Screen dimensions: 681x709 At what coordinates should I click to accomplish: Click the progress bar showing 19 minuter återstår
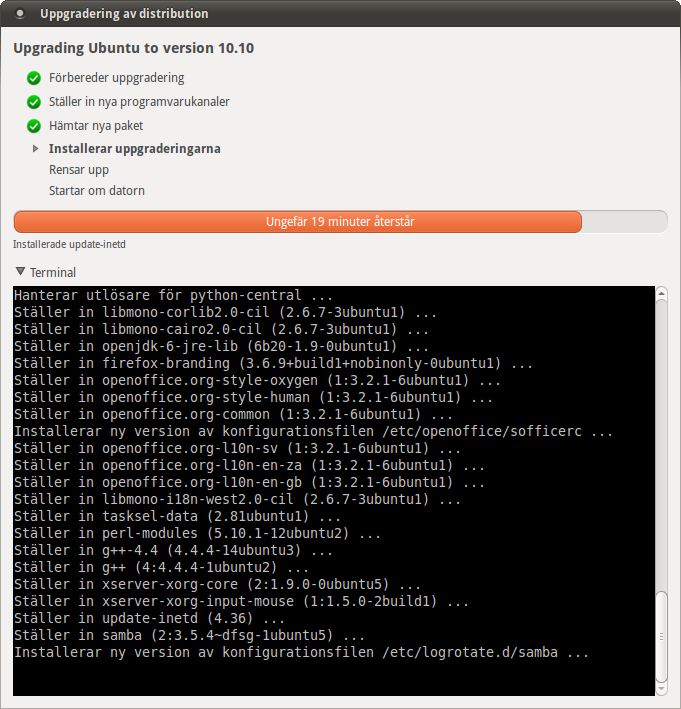coord(340,222)
